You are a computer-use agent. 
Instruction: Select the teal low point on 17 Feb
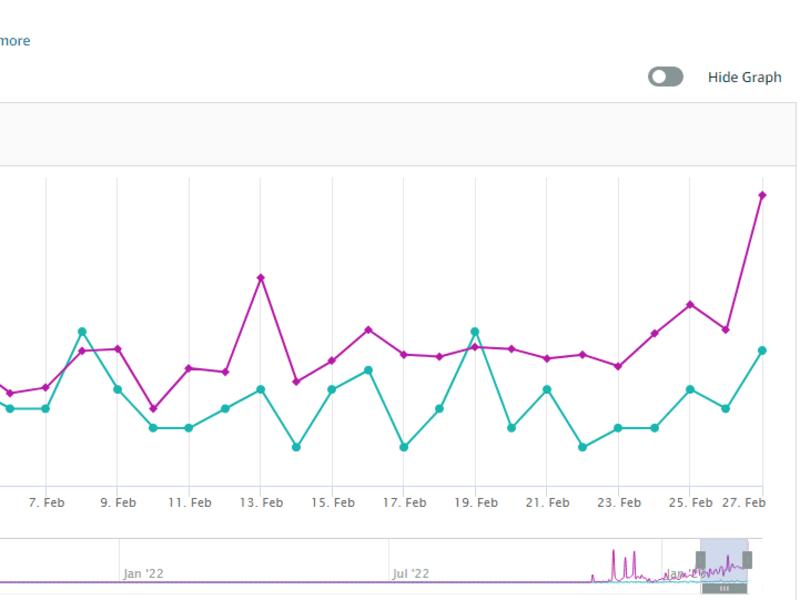point(404,447)
